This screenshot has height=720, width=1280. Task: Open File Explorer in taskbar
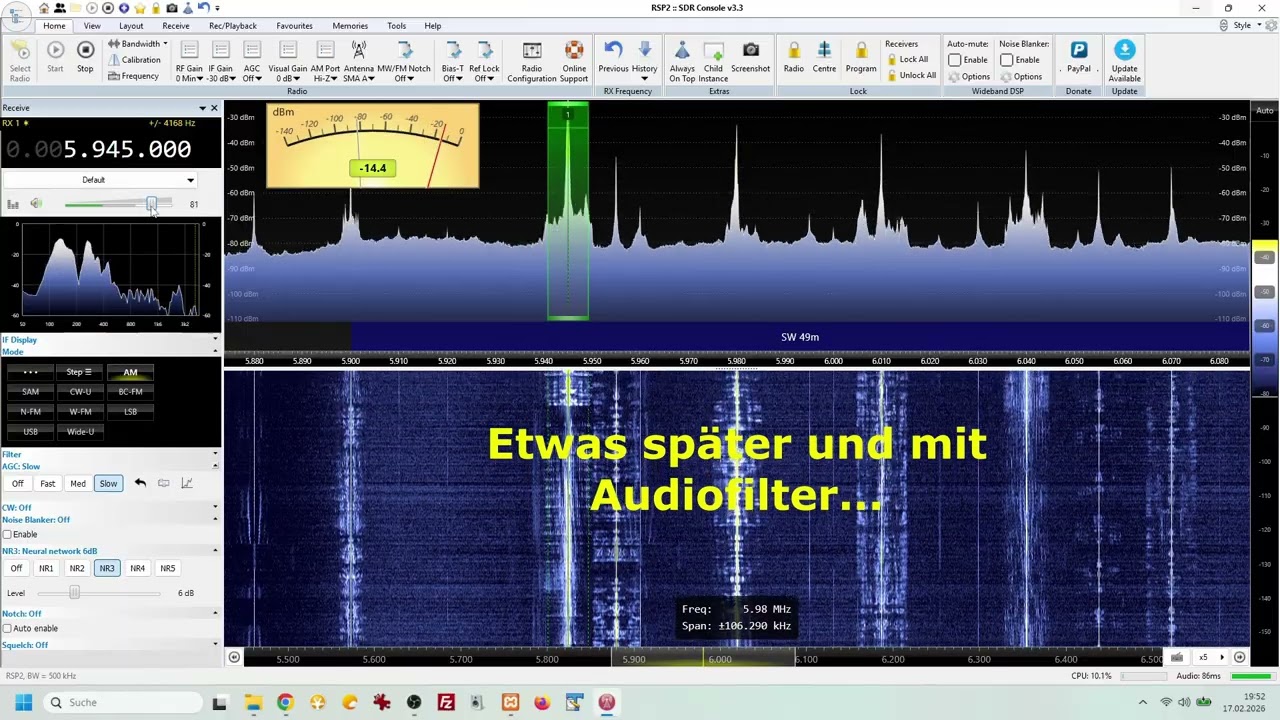[252, 702]
